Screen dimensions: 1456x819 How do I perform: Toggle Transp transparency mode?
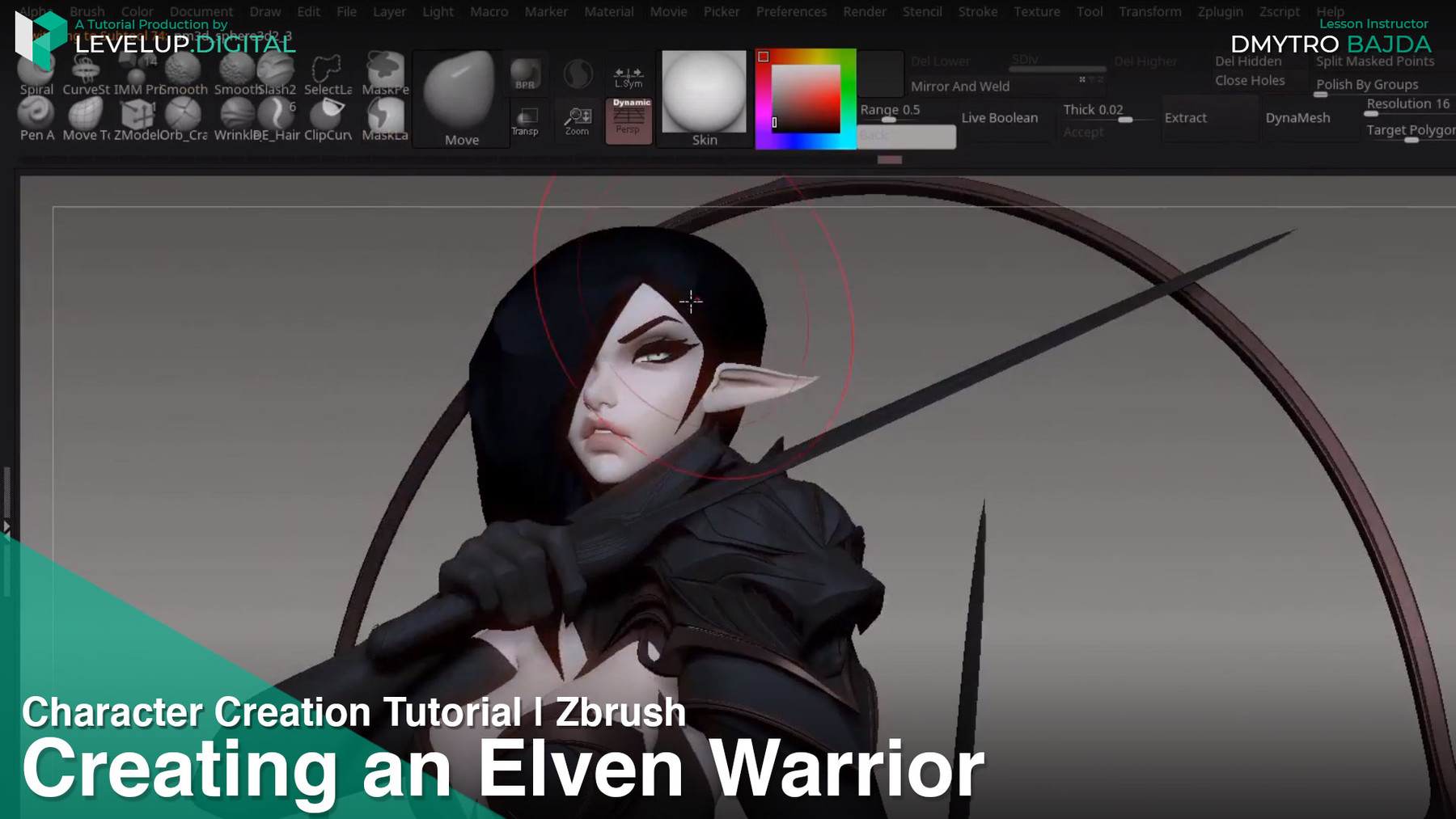pos(525,122)
